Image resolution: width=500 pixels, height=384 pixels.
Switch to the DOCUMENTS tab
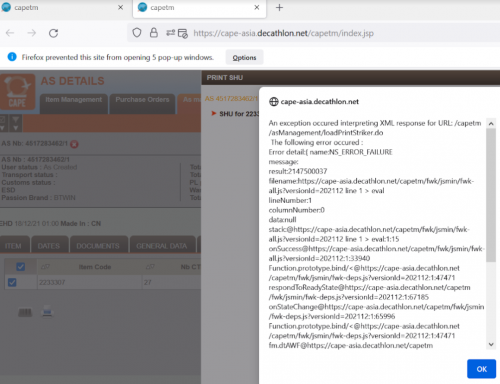98,246
